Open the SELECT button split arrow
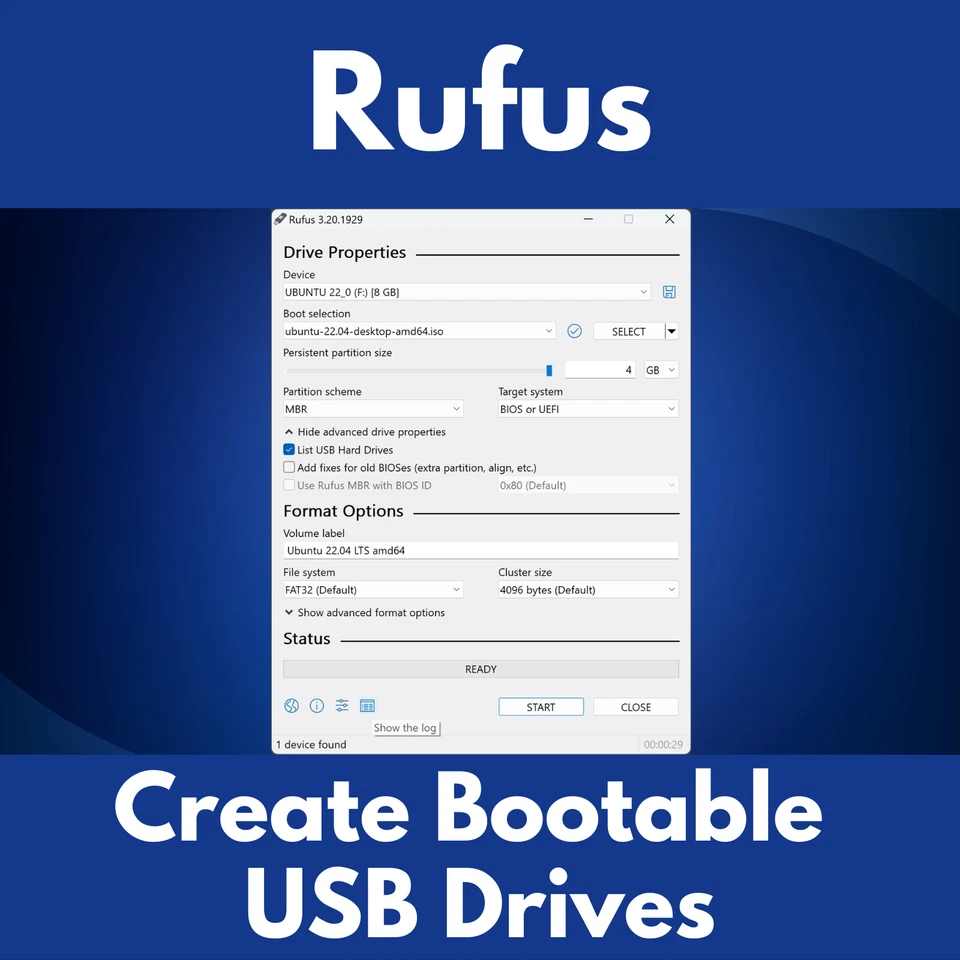Viewport: 960px width, 960px height. pos(672,331)
